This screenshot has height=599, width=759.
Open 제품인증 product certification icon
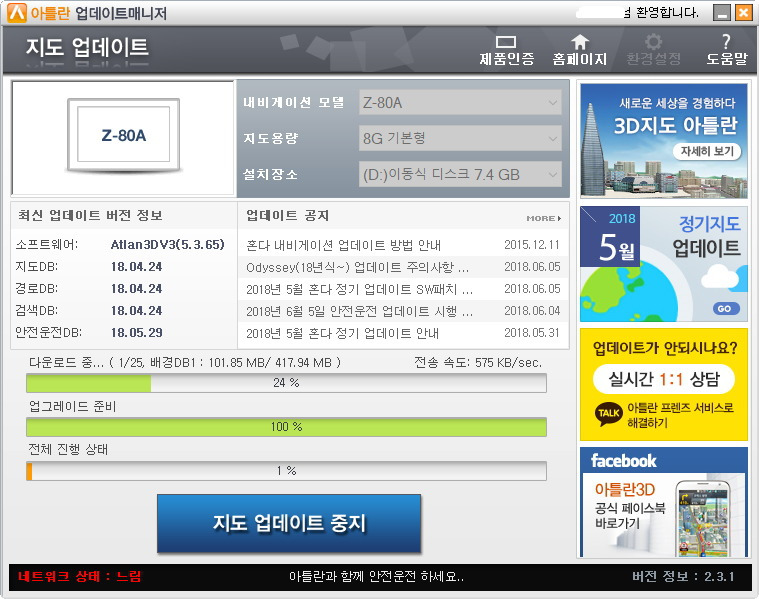(506, 50)
